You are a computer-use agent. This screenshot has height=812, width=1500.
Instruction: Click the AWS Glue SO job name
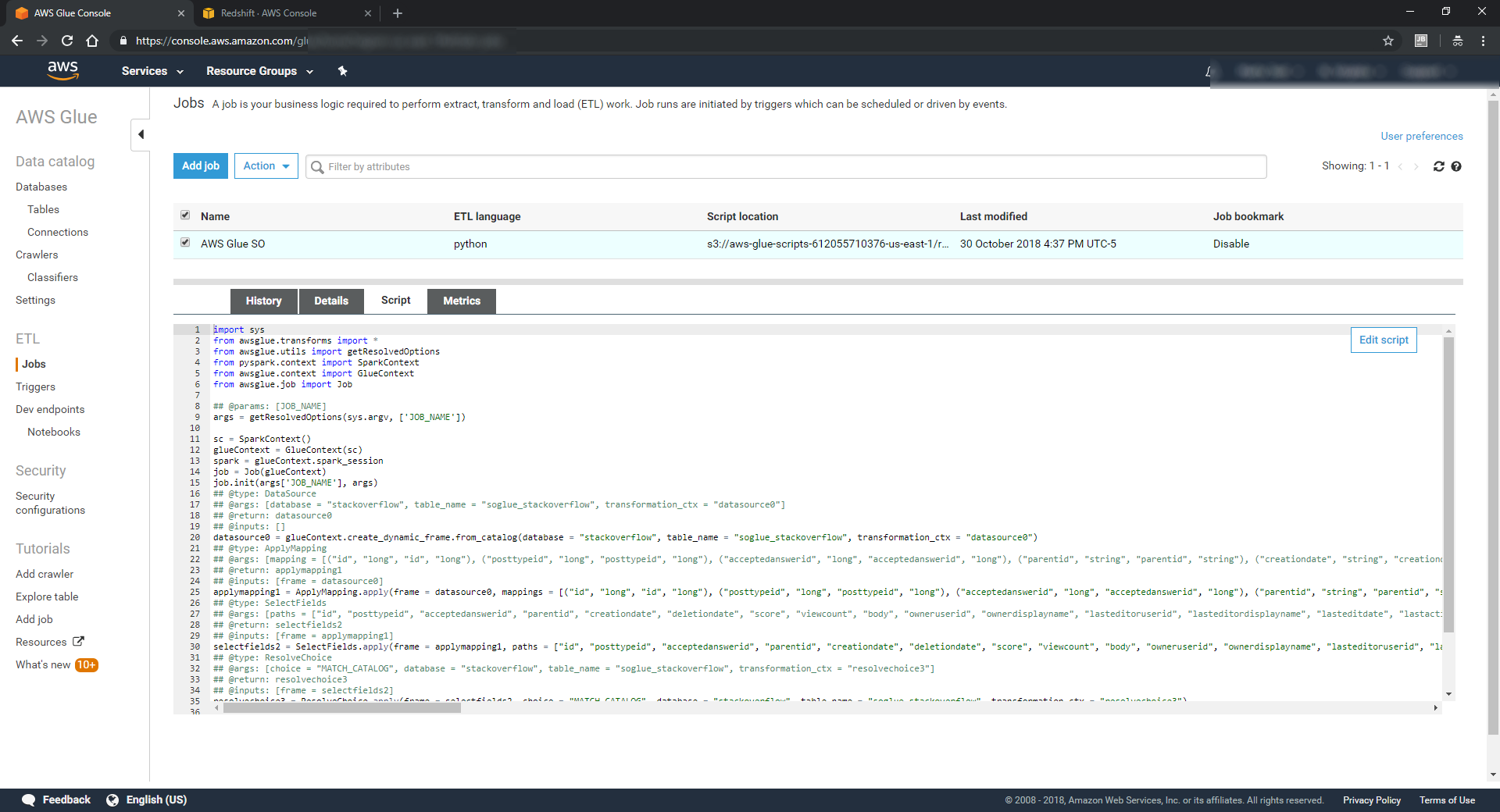(233, 244)
